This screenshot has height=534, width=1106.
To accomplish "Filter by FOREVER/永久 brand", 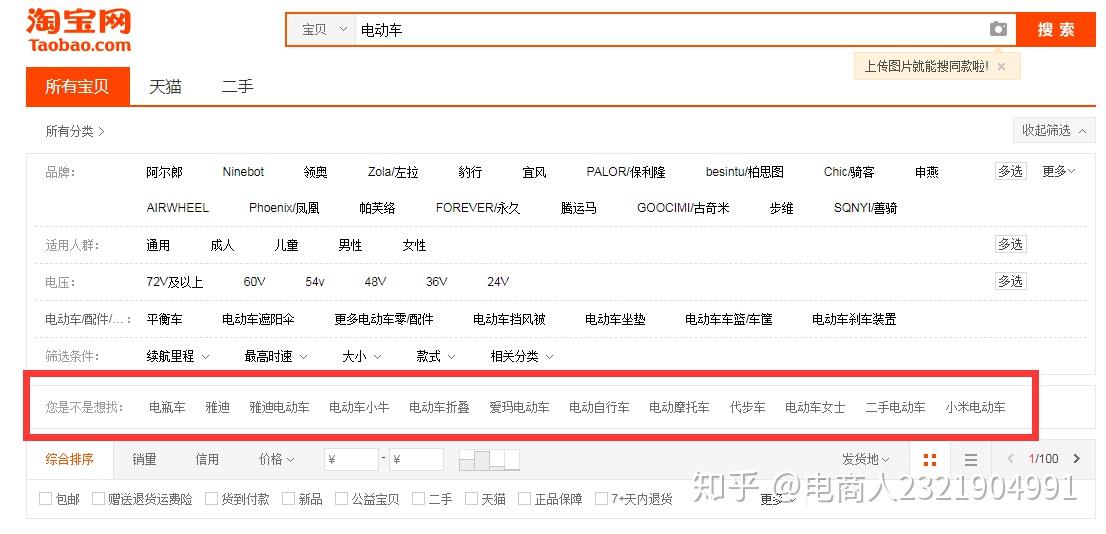I will [478, 208].
